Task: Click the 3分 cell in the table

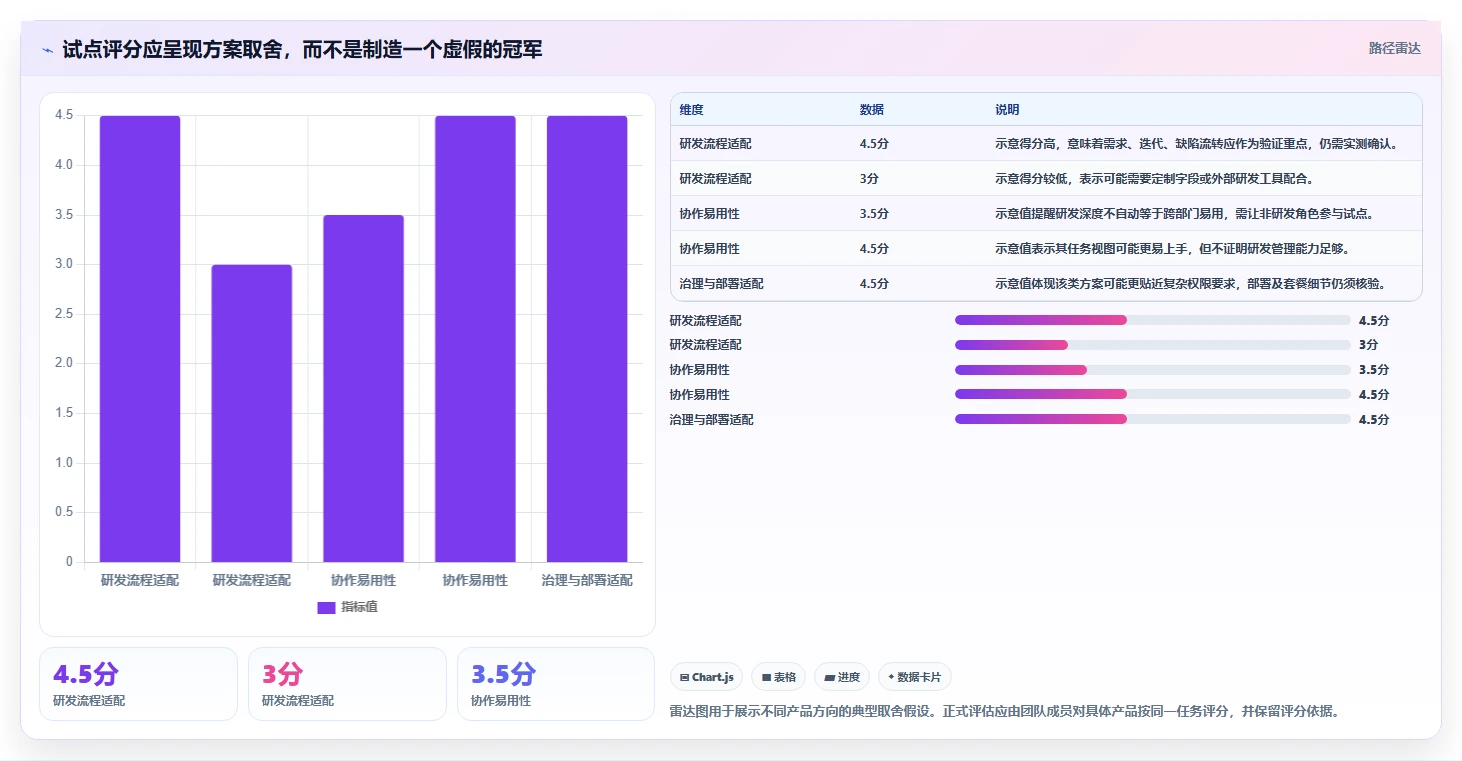Action: (x=869, y=179)
